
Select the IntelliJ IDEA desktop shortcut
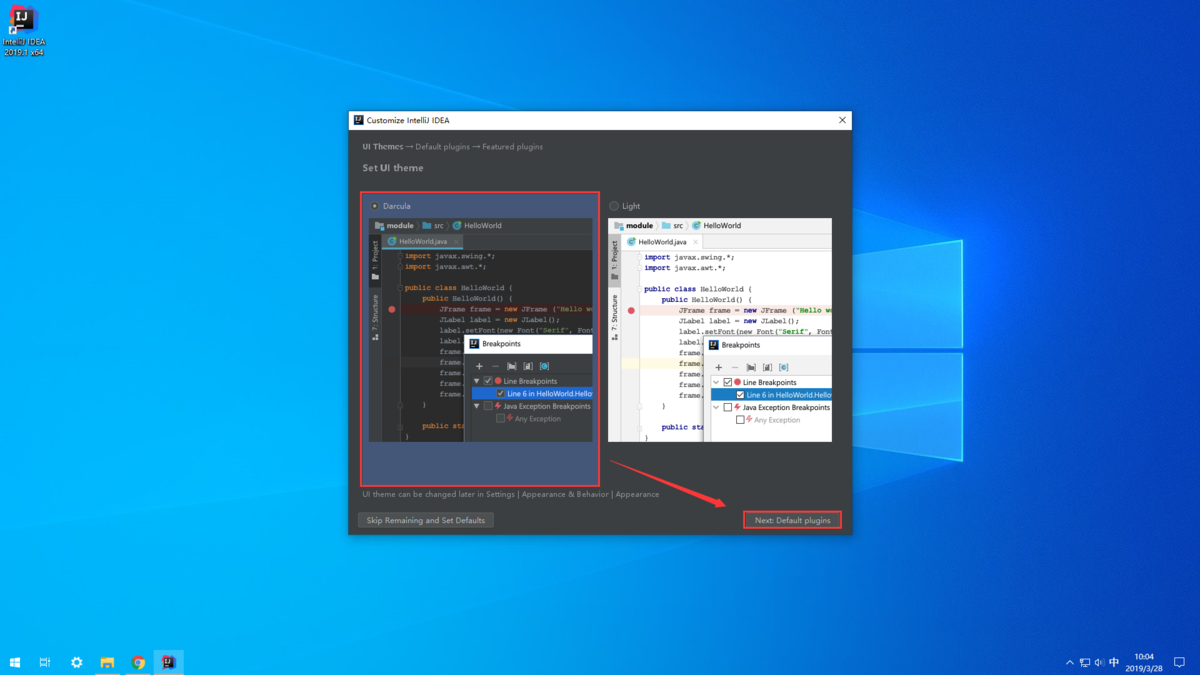[23, 32]
